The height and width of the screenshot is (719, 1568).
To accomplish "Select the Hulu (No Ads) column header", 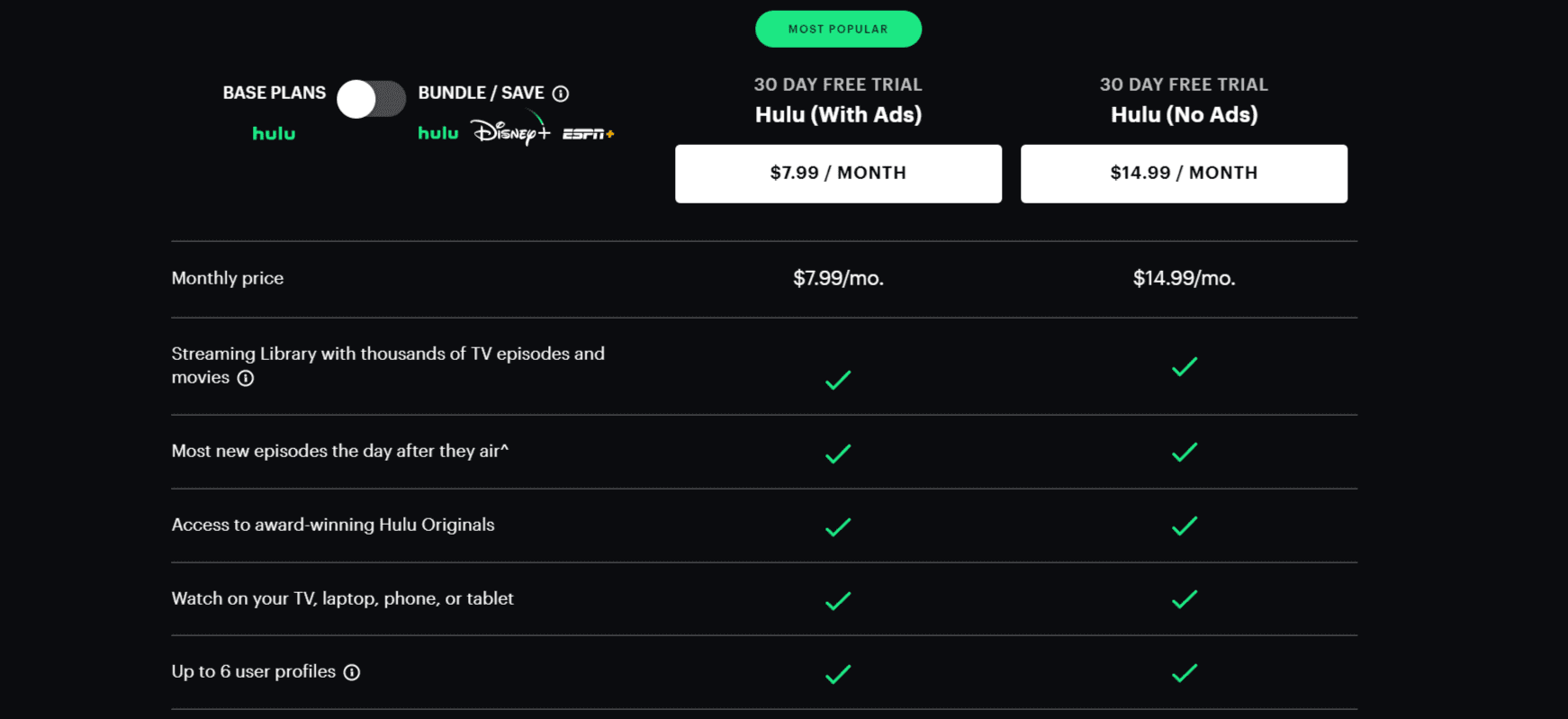I will click(1184, 114).
